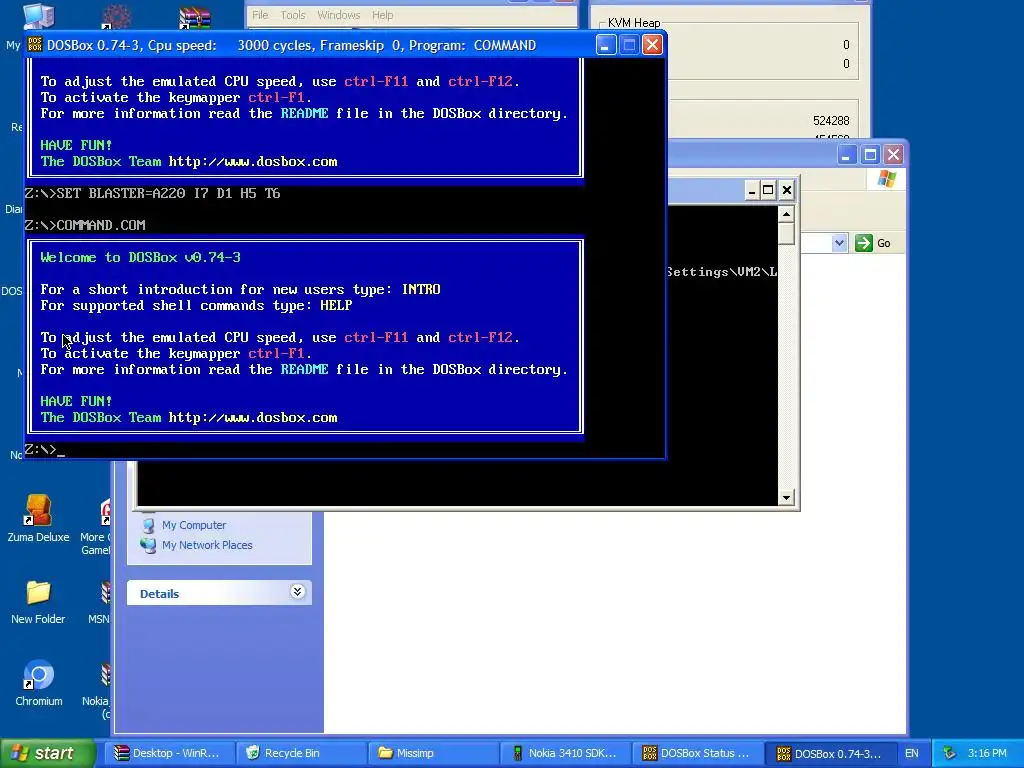Switch to Missimp taskbar button

[434, 753]
